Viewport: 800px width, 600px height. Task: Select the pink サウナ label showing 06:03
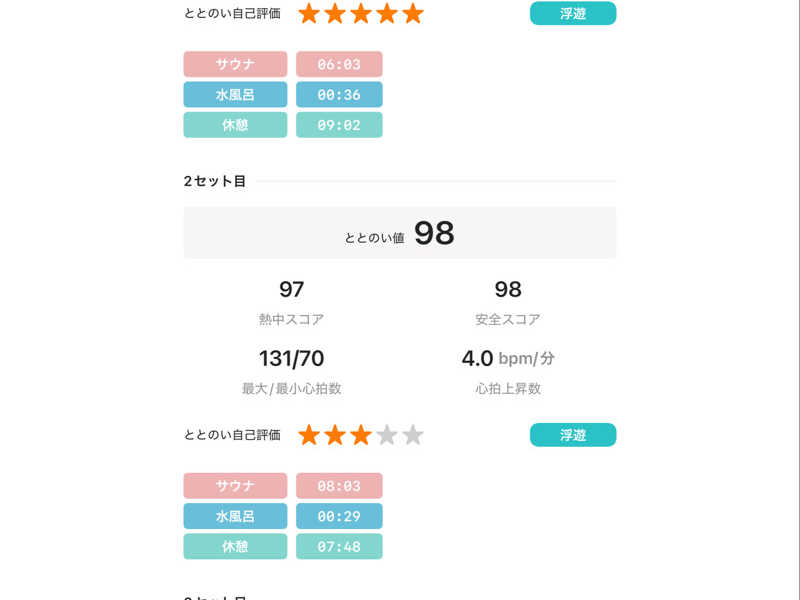coord(235,64)
